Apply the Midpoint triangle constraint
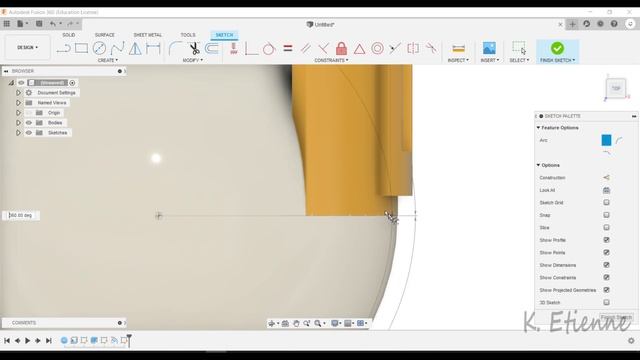The height and width of the screenshot is (360, 640). (x=359, y=49)
